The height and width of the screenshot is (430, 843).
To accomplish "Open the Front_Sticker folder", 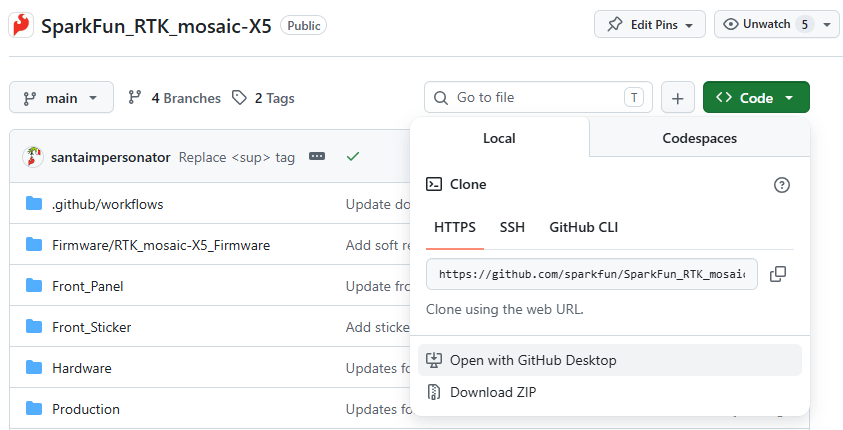I will pyautogui.click(x=91, y=327).
